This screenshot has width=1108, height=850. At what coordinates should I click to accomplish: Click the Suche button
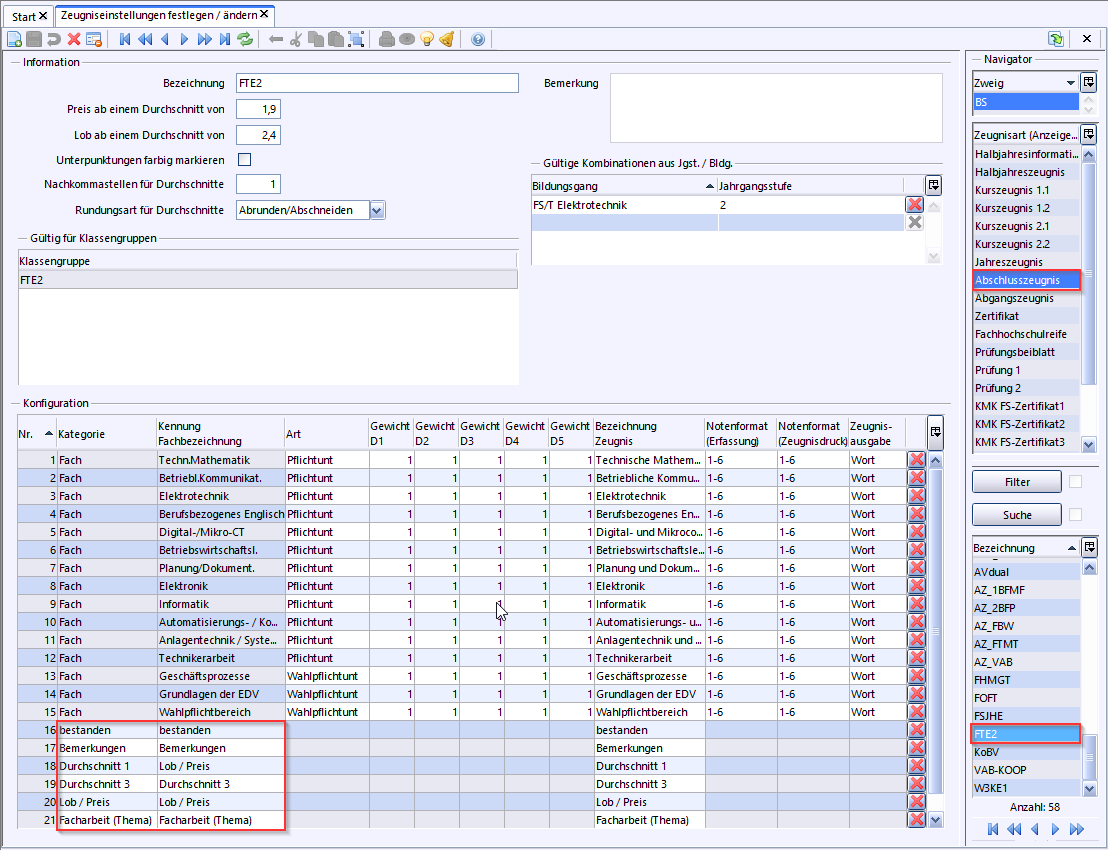[1016, 514]
